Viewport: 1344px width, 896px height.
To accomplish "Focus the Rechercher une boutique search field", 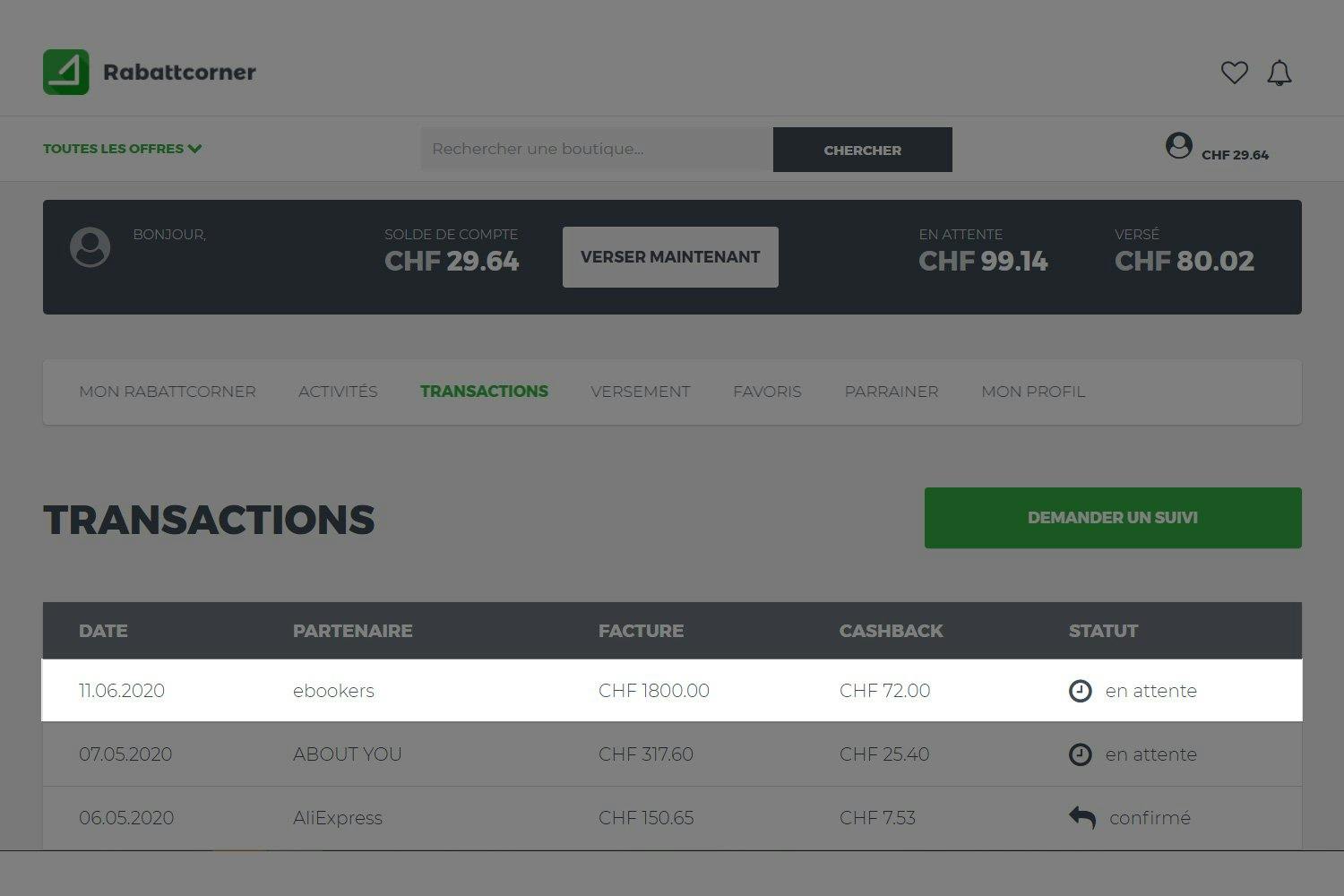I will [597, 149].
